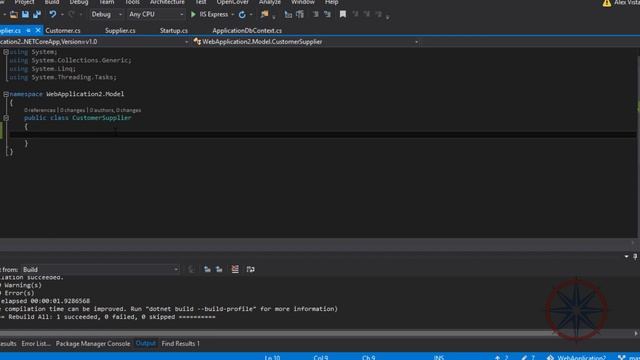
Task: Click the yellow warning notification icon
Action: [607, 3]
